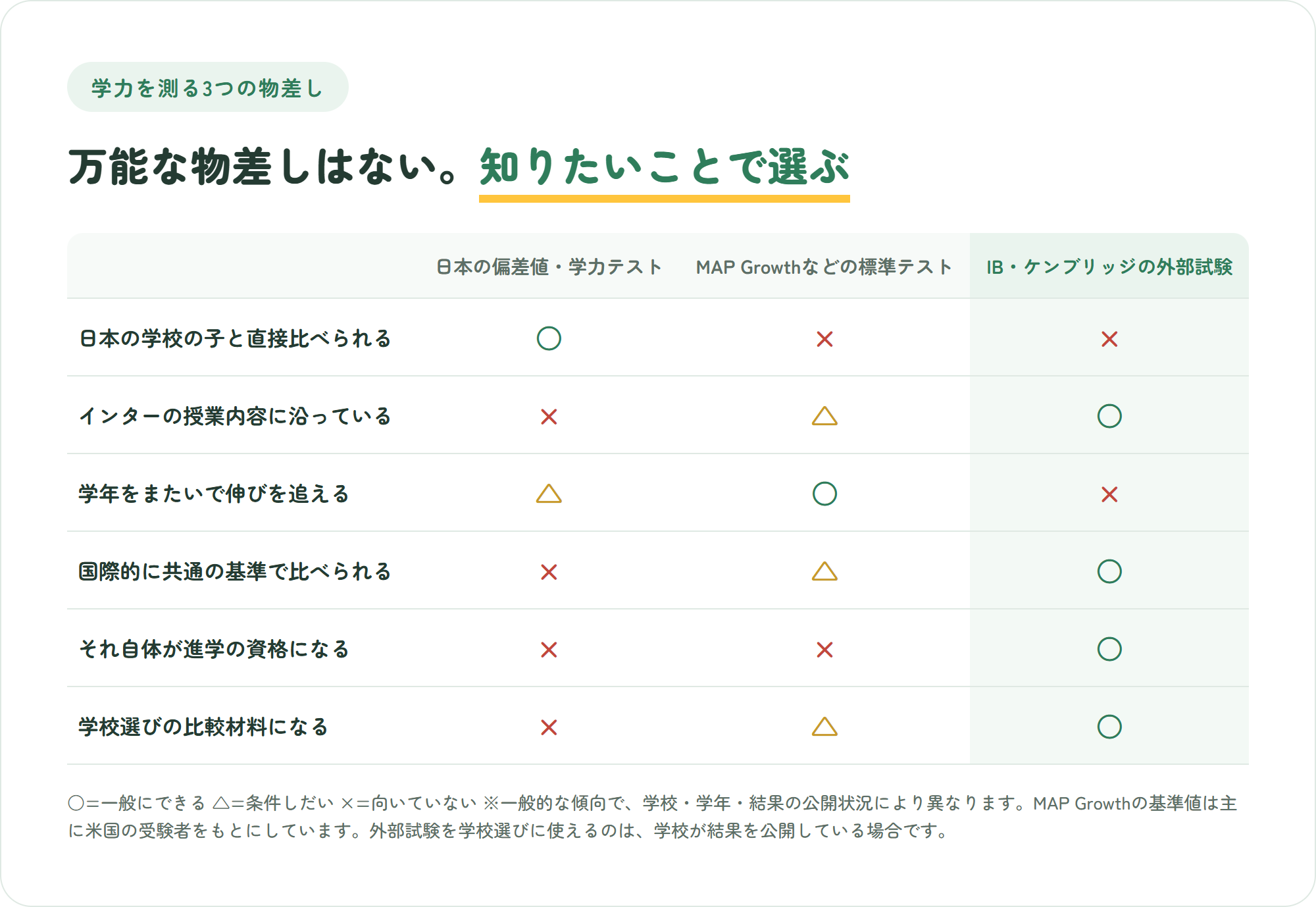Click the row label 日本の学校の子と直接比べられる
Image resolution: width=1316 pixels, height=907 pixels.
[x=235, y=338]
